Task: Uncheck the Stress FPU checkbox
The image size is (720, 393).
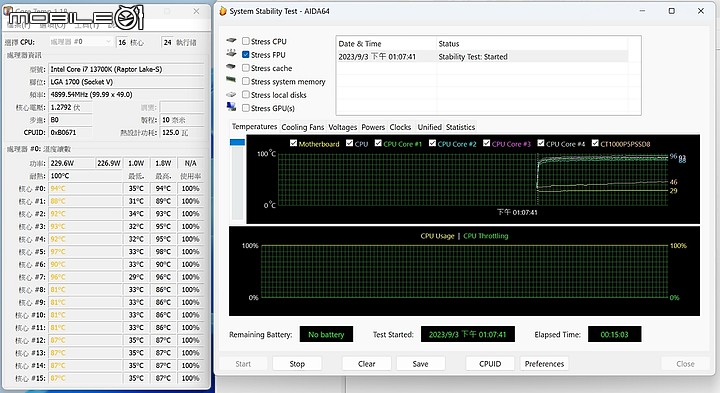Action: pos(246,55)
